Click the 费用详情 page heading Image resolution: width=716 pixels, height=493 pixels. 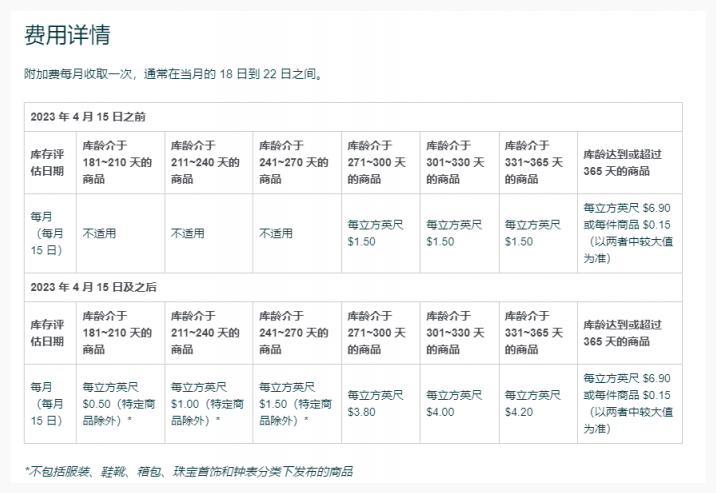(x=67, y=35)
